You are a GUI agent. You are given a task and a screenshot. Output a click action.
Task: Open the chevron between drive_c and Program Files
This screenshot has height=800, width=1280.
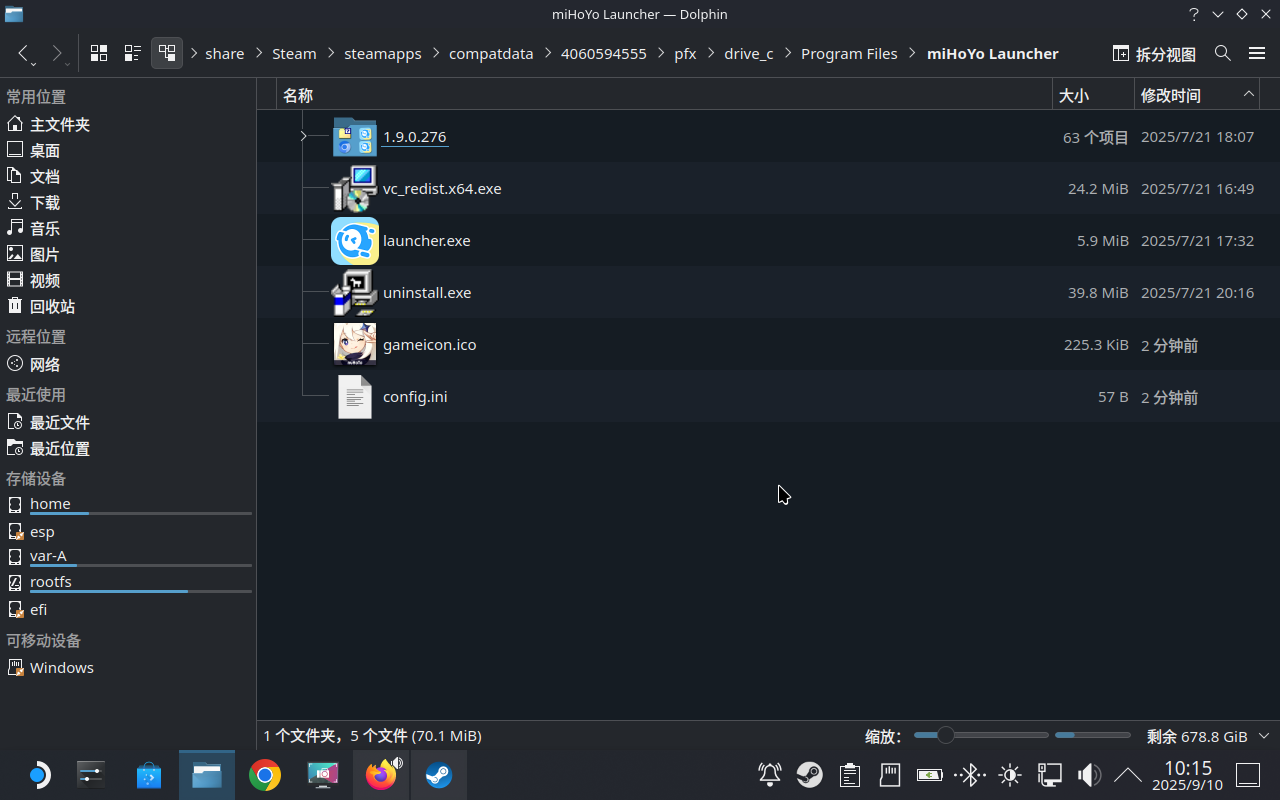787,53
